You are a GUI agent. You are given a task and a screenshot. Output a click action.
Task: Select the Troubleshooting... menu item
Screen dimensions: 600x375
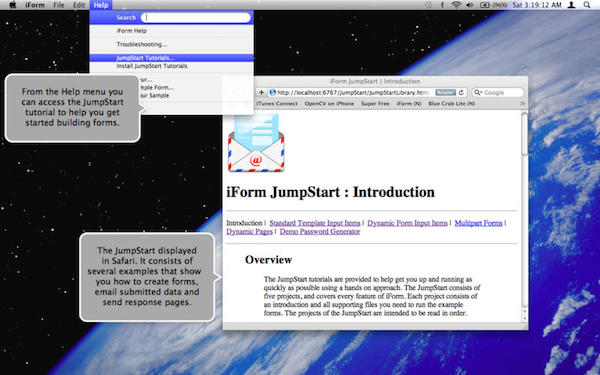tap(142, 44)
